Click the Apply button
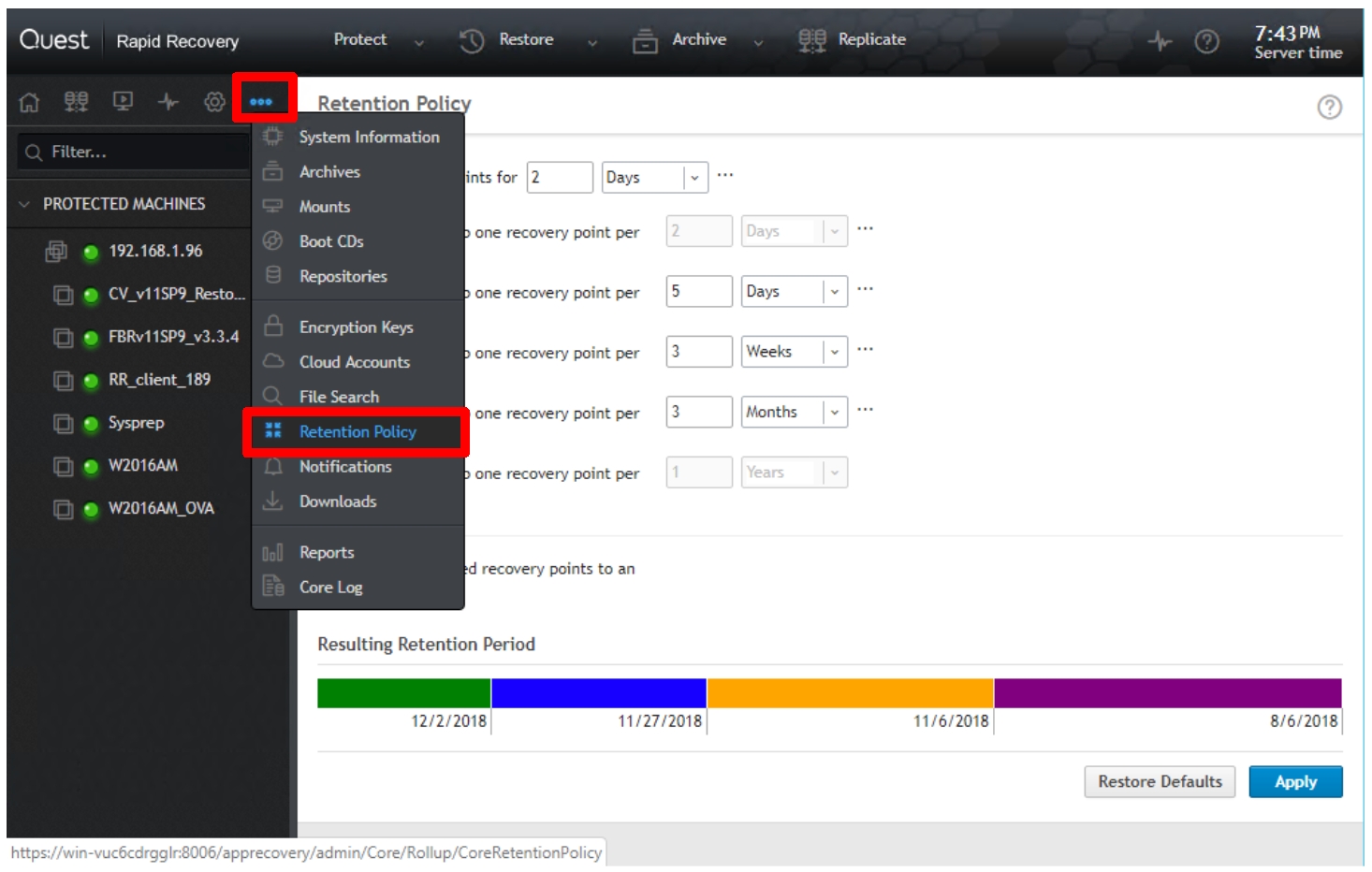The height and width of the screenshot is (872, 1372). pyautogui.click(x=1295, y=782)
